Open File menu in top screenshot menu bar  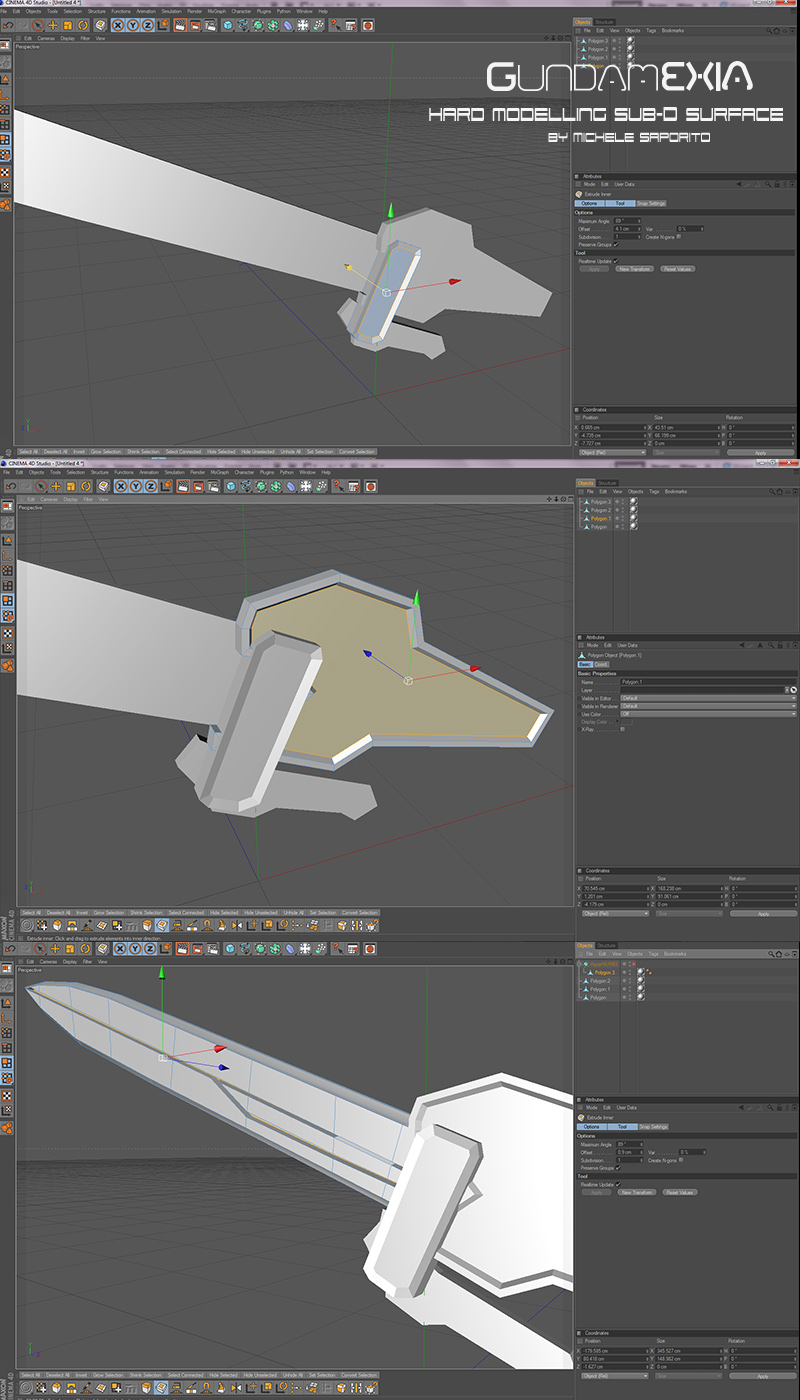click(2, 11)
